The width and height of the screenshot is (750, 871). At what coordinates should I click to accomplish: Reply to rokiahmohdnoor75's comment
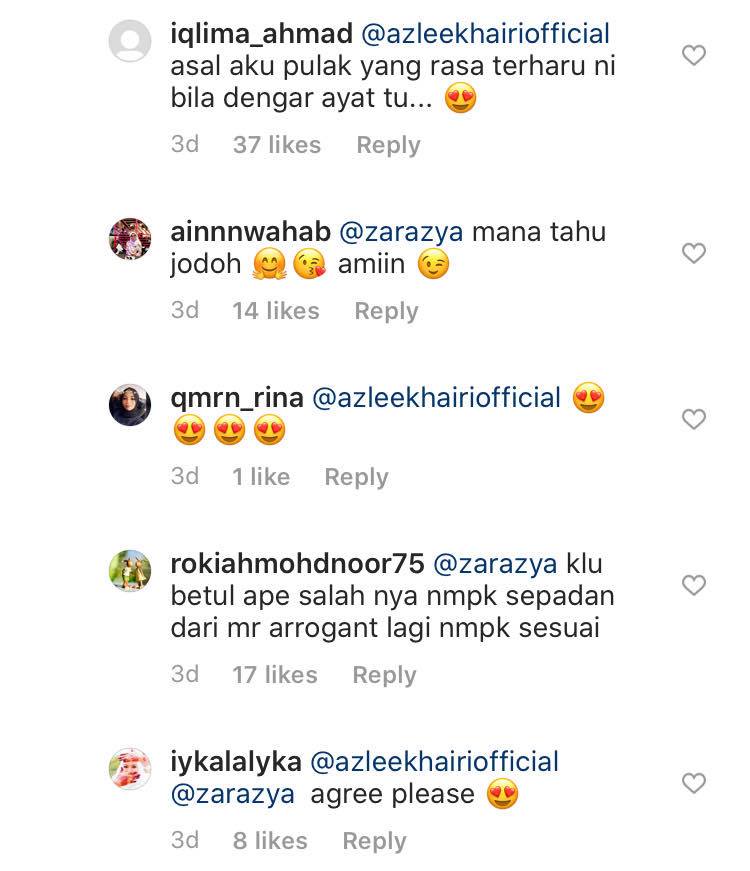coord(384,675)
